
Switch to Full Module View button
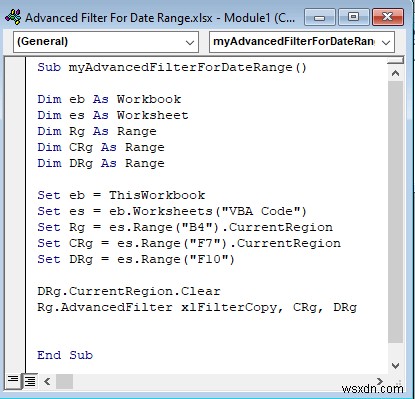30,381
